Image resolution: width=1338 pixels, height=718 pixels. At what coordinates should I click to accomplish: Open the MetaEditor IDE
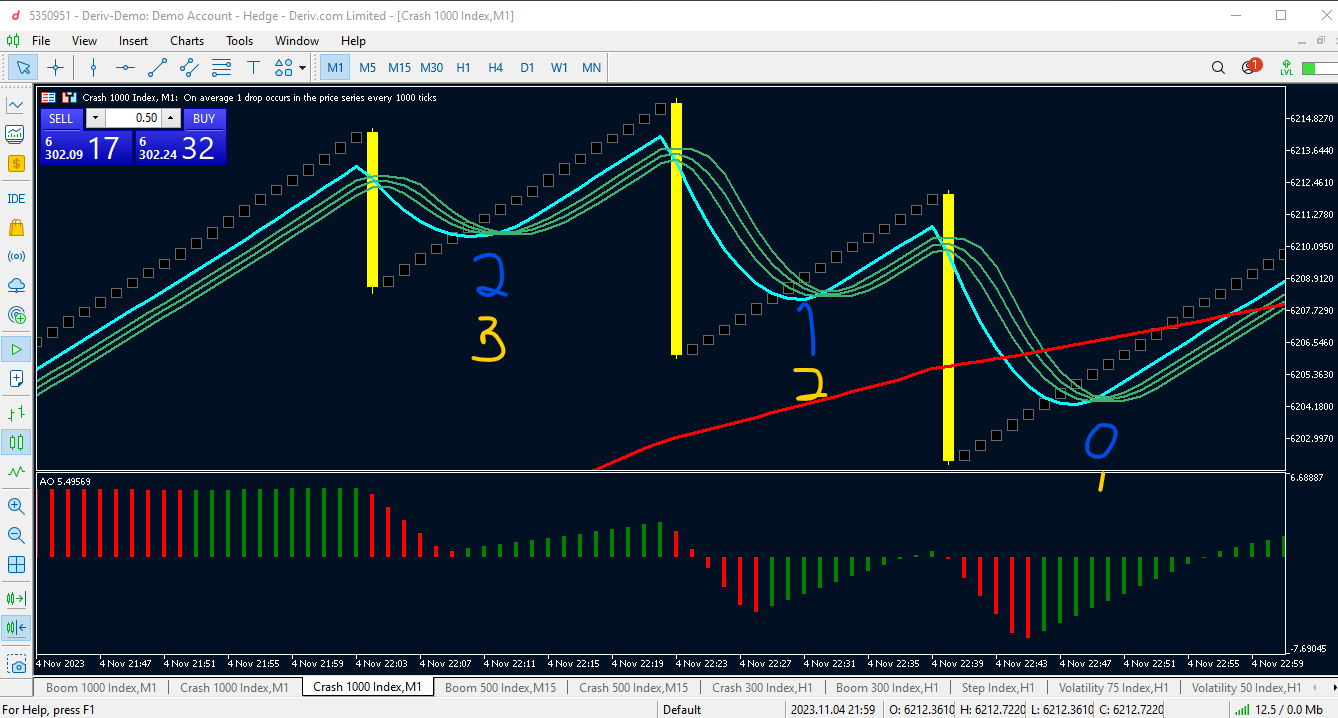tap(16, 198)
